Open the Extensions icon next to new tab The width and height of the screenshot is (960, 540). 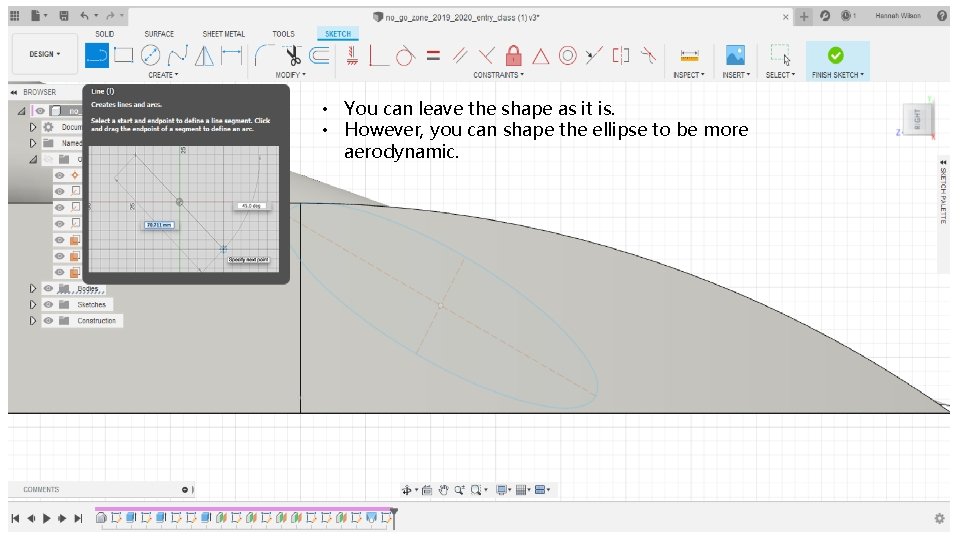pos(825,16)
